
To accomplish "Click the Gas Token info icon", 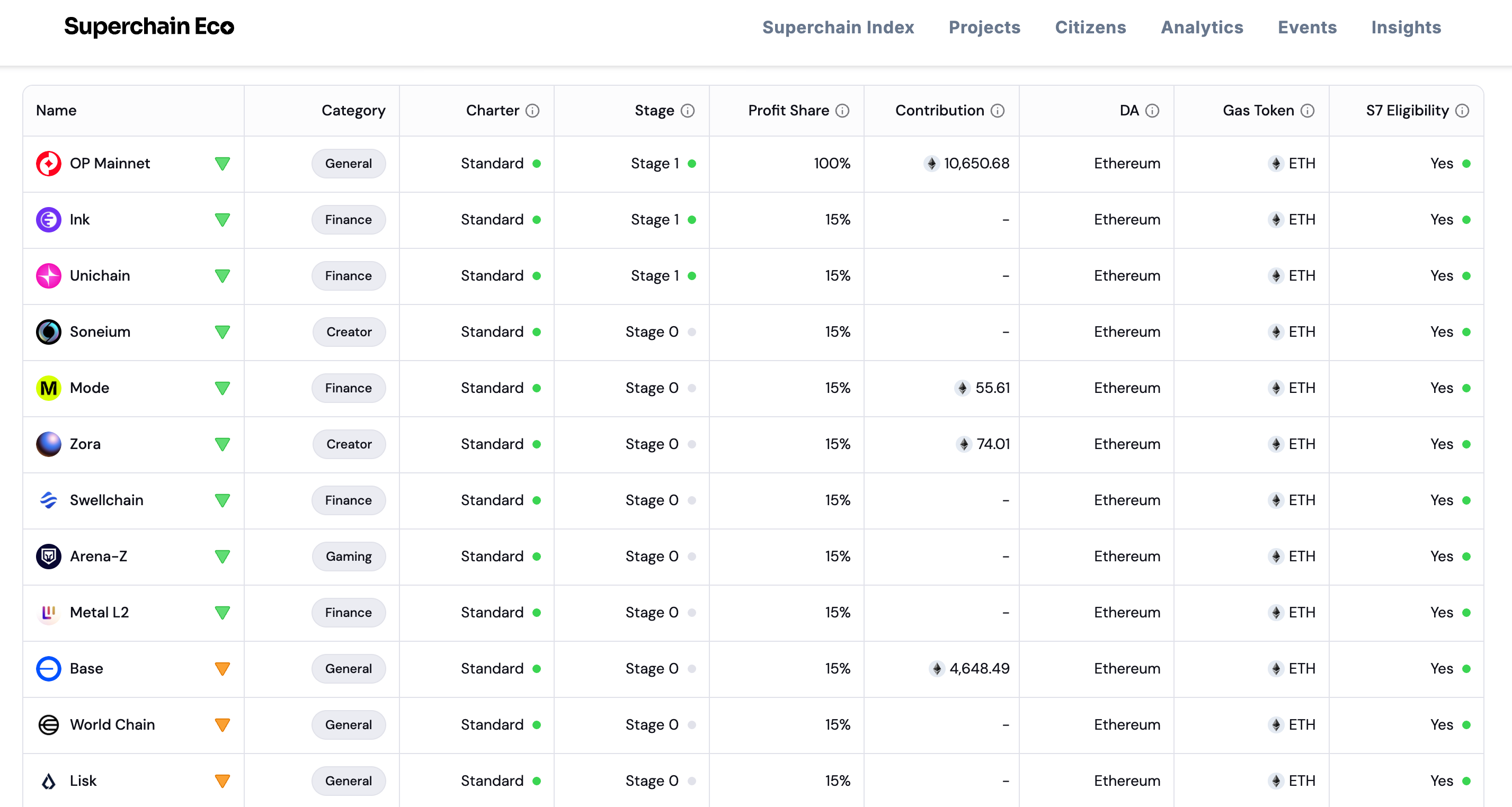I will (x=1307, y=111).
